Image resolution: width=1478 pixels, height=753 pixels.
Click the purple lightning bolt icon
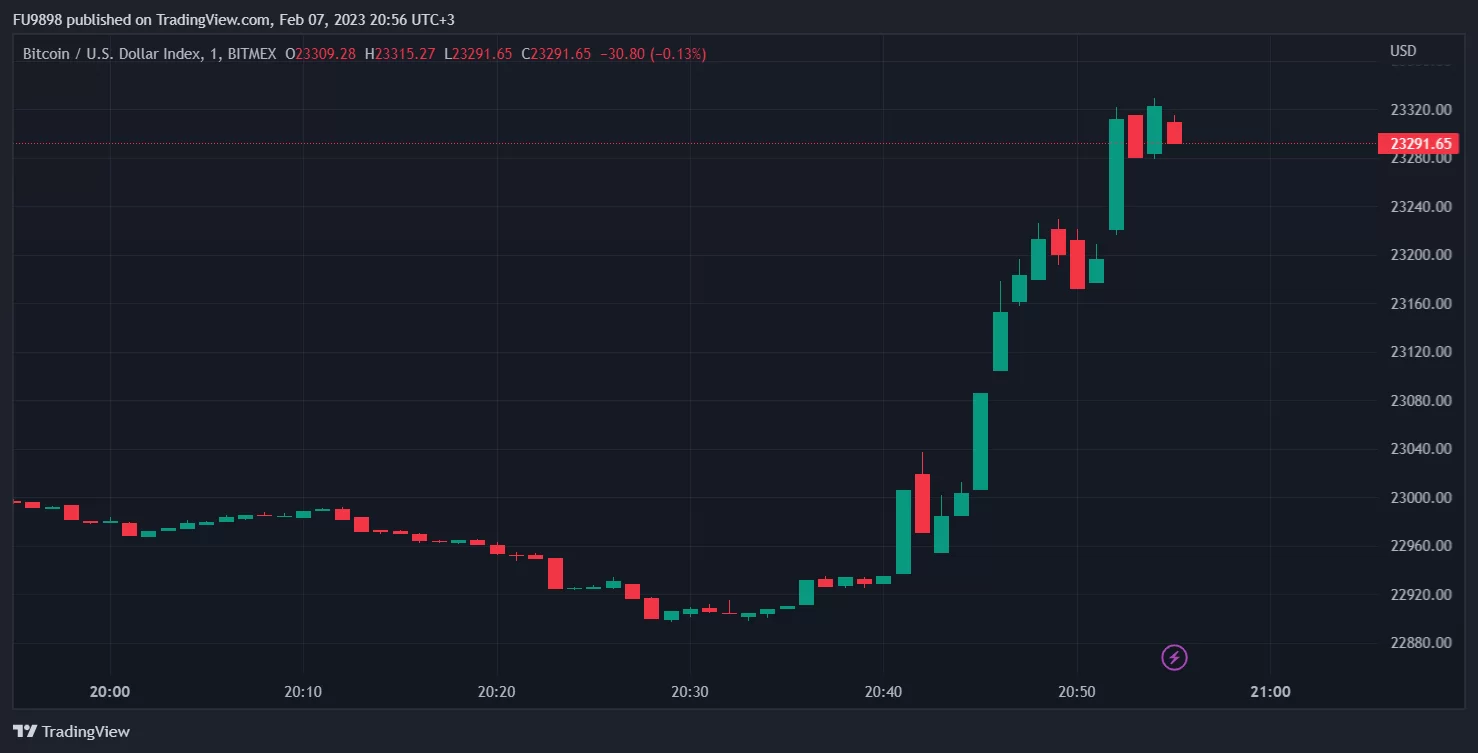[1175, 657]
